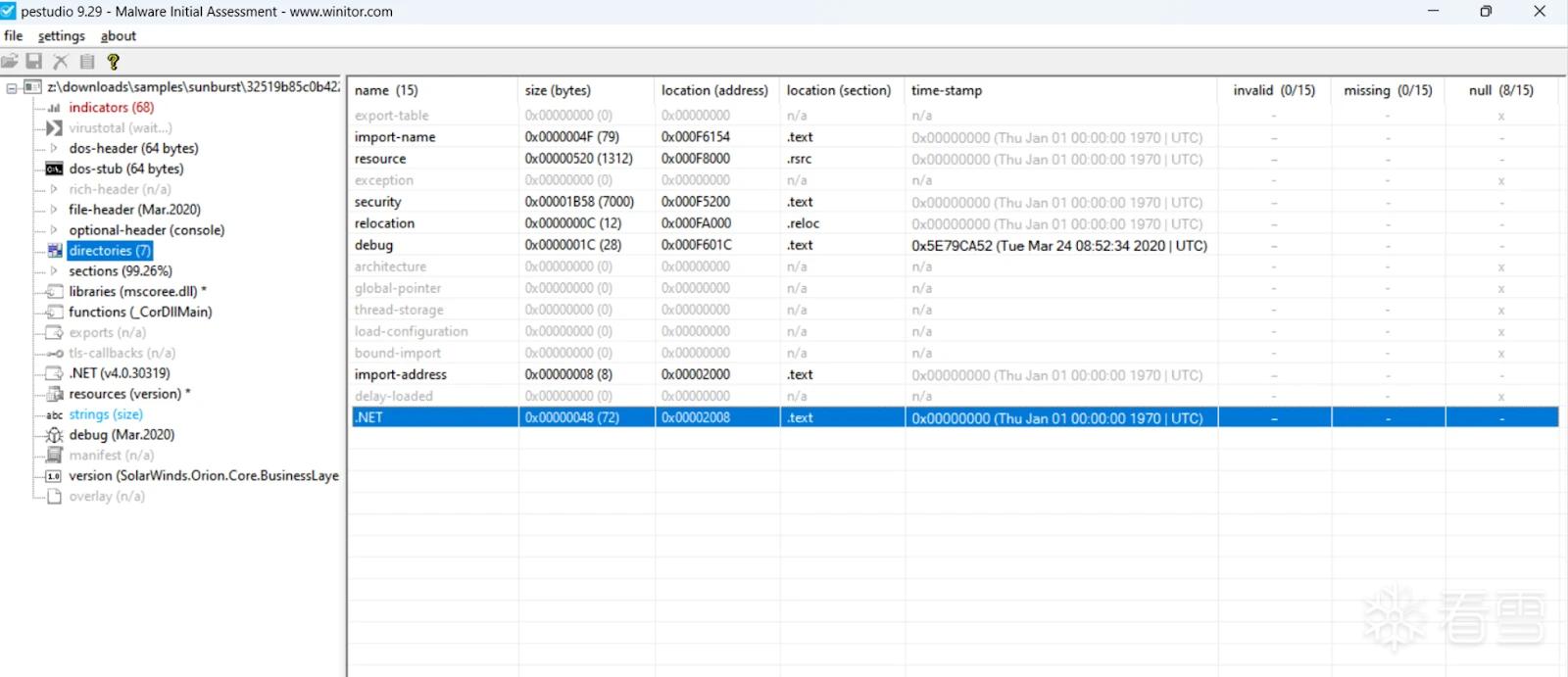
Task: Click the export-table directory row
Action: 955,116
